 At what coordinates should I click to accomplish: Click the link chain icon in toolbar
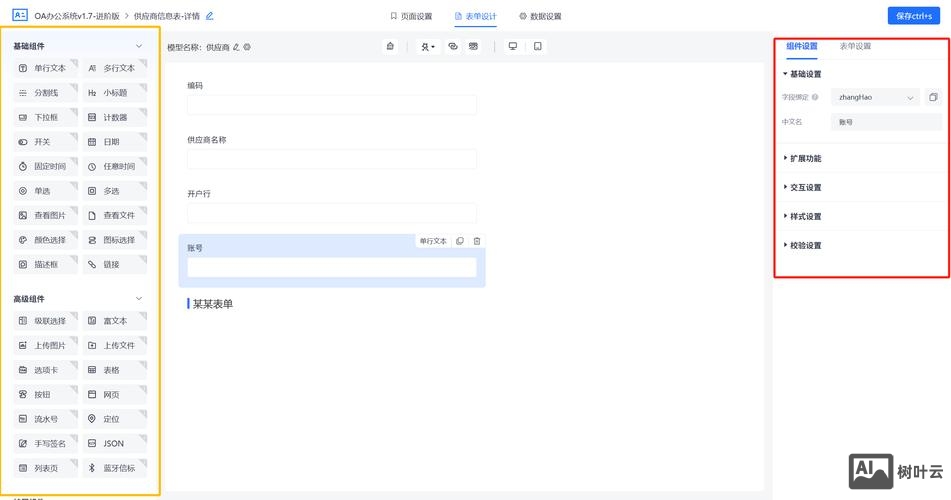point(453,46)
